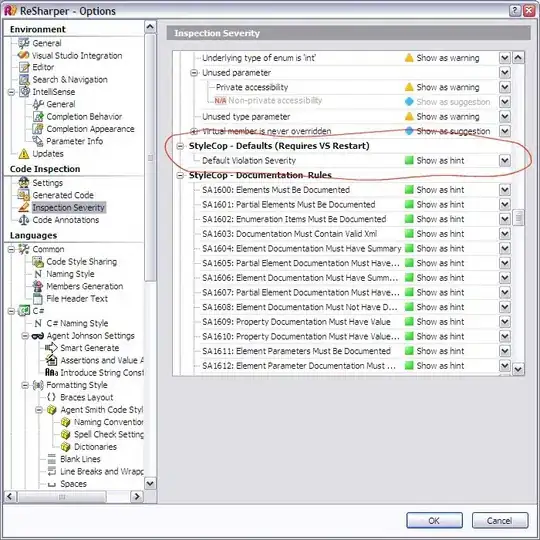Click the General icon under Environment
This screenshot has height=540, width=540.
click(24, 43)
